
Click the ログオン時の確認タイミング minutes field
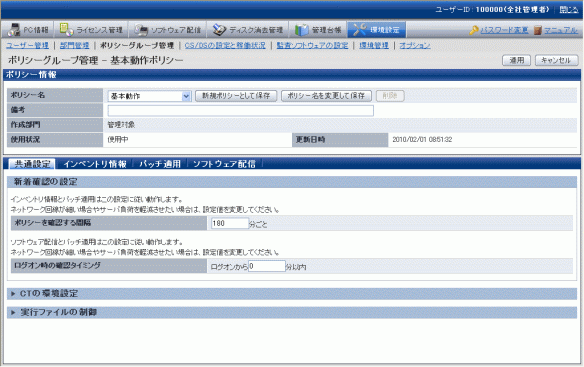click(x=267, y=266)
